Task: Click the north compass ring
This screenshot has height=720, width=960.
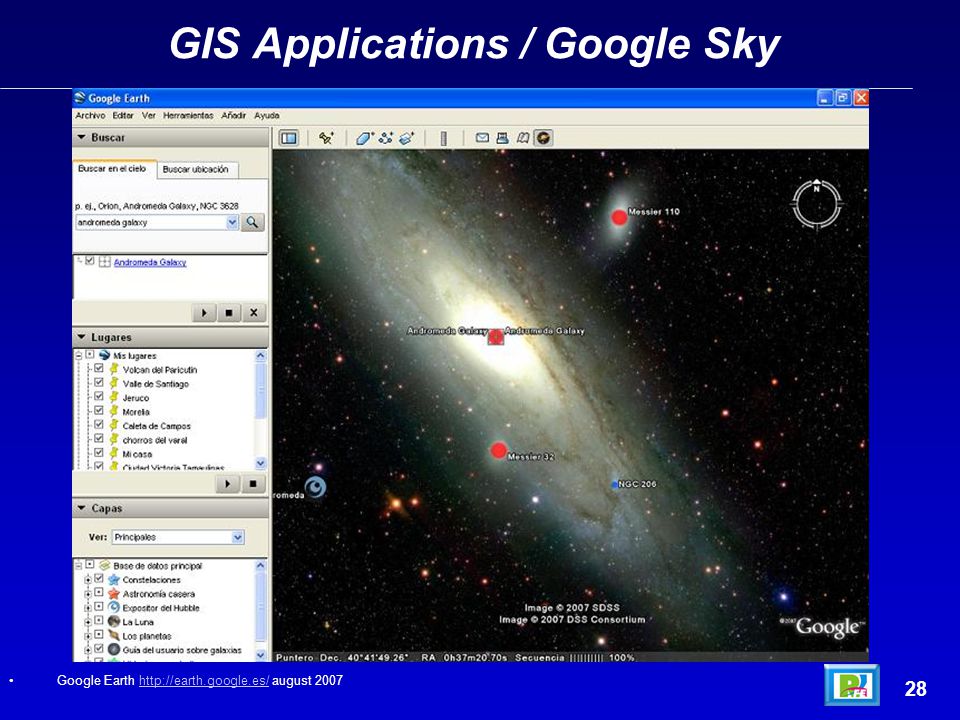Action: [817, 204]
